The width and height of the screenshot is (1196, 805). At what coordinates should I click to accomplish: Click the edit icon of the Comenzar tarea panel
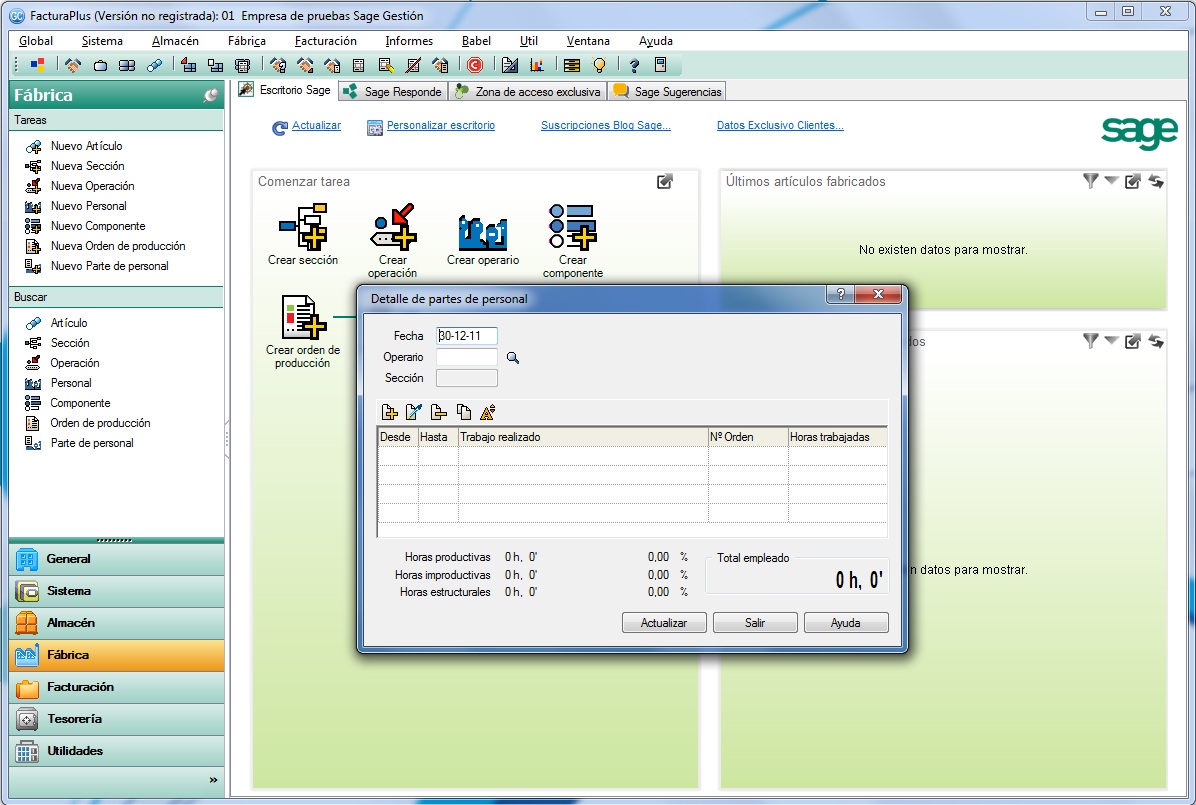pos(665,182)
